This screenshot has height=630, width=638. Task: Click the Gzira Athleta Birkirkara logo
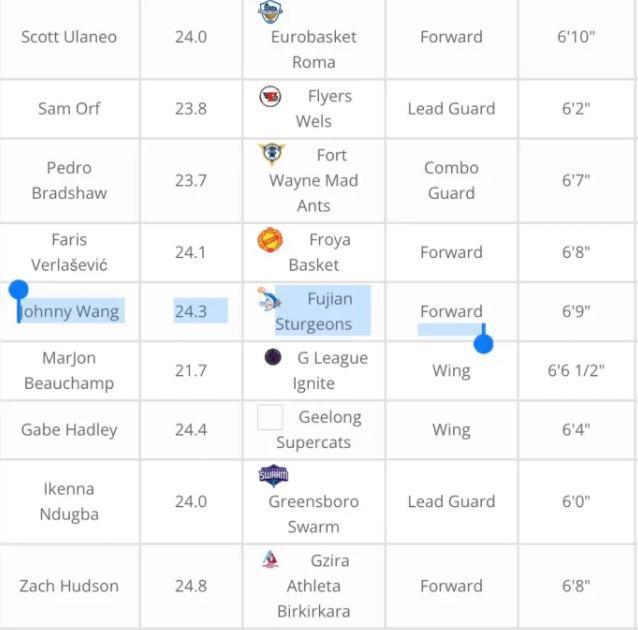[x=270, y=560]
